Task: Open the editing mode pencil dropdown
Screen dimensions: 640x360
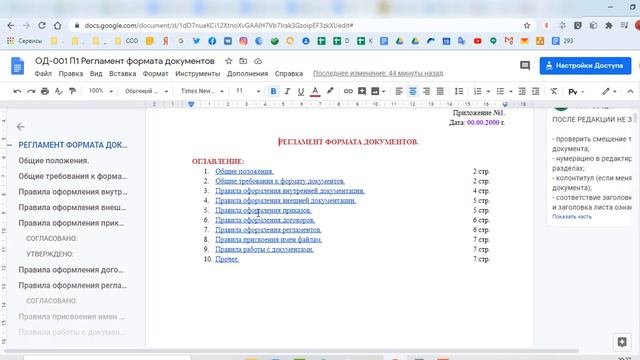Action: pos(609,91)
